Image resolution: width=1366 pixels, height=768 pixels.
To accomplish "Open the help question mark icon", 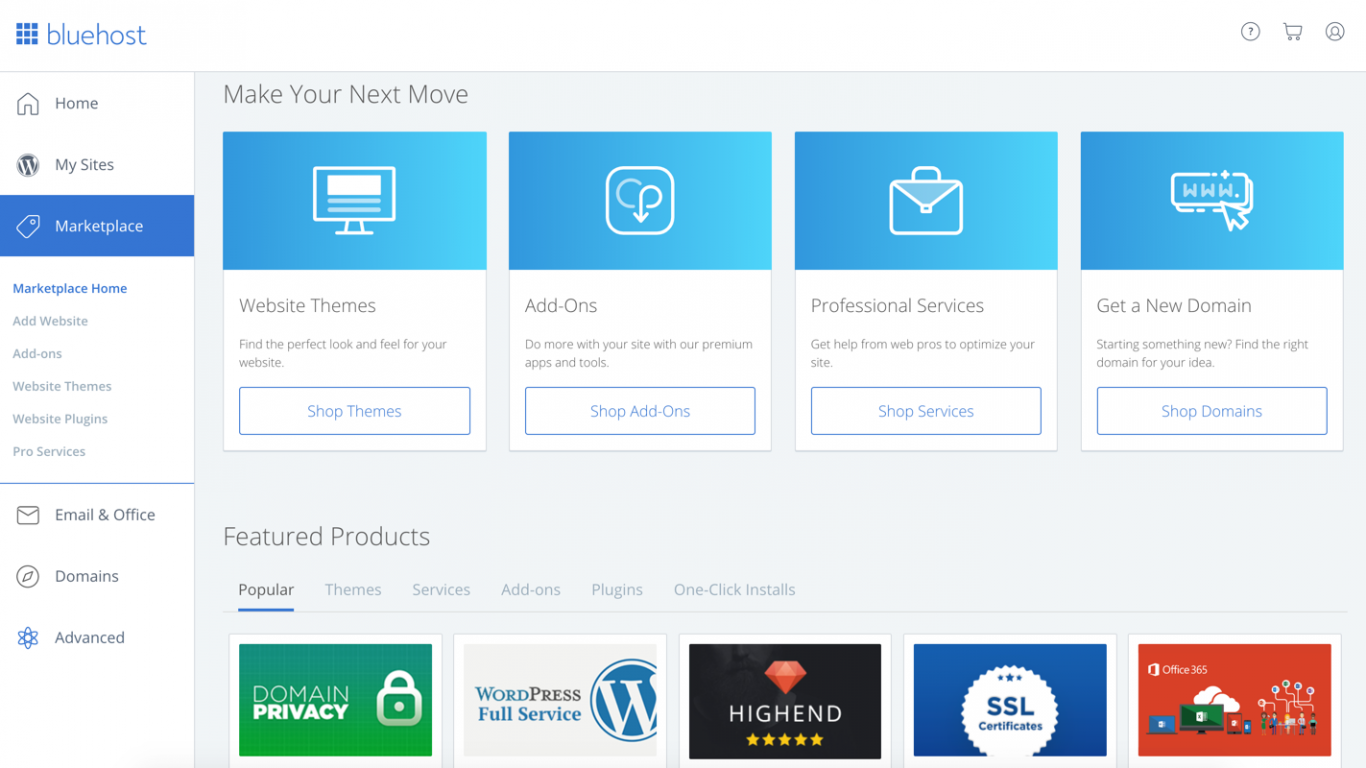I will [x=1250, y=31].
